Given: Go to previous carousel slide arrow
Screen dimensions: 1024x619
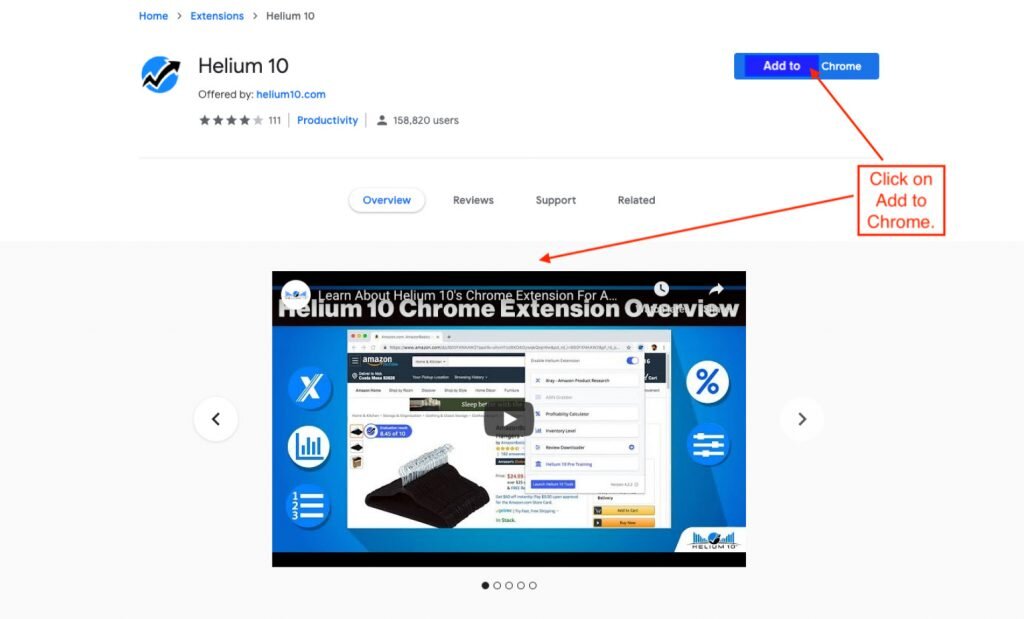Looking at the screenshot, I should pyautogui.click(x=216, y=419).
